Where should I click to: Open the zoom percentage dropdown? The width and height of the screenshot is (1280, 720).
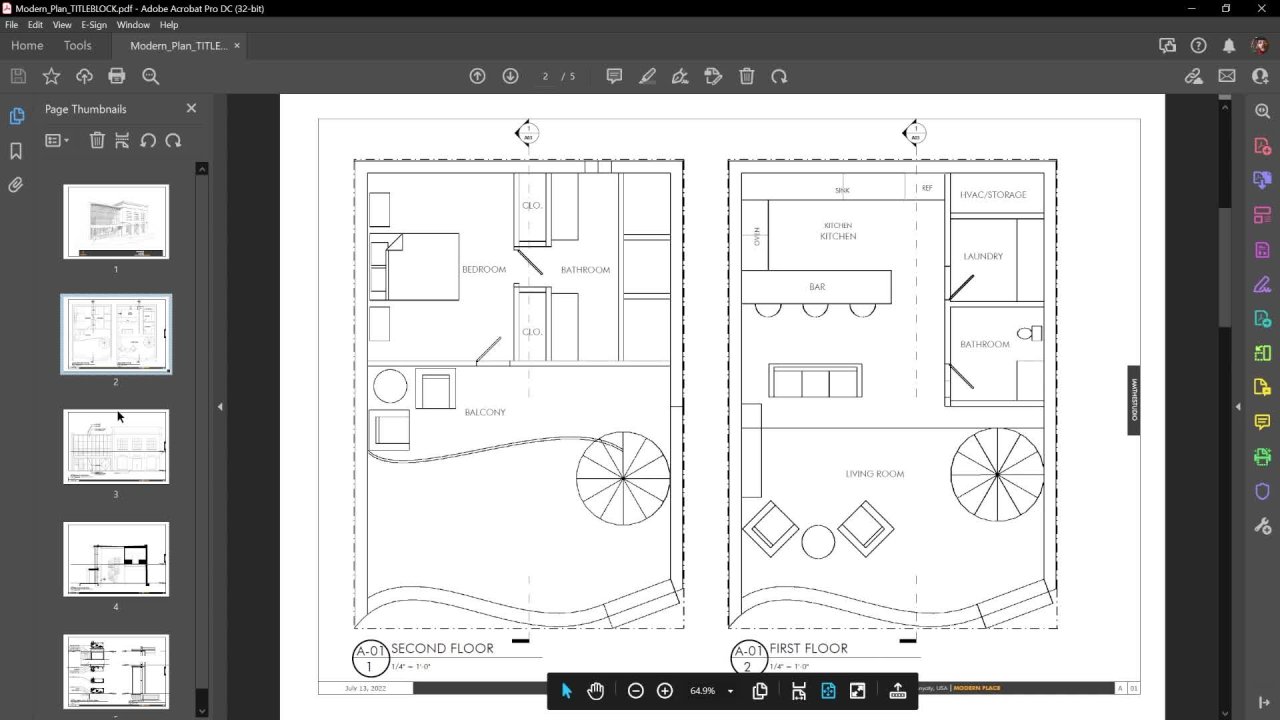pyautogui.click(x=730, y=691)
